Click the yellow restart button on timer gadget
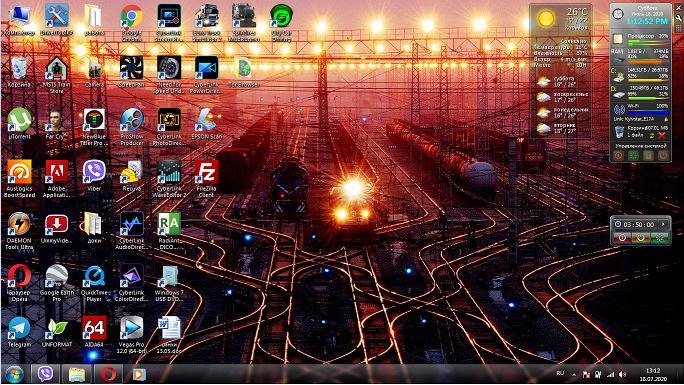 click(640, 238)
